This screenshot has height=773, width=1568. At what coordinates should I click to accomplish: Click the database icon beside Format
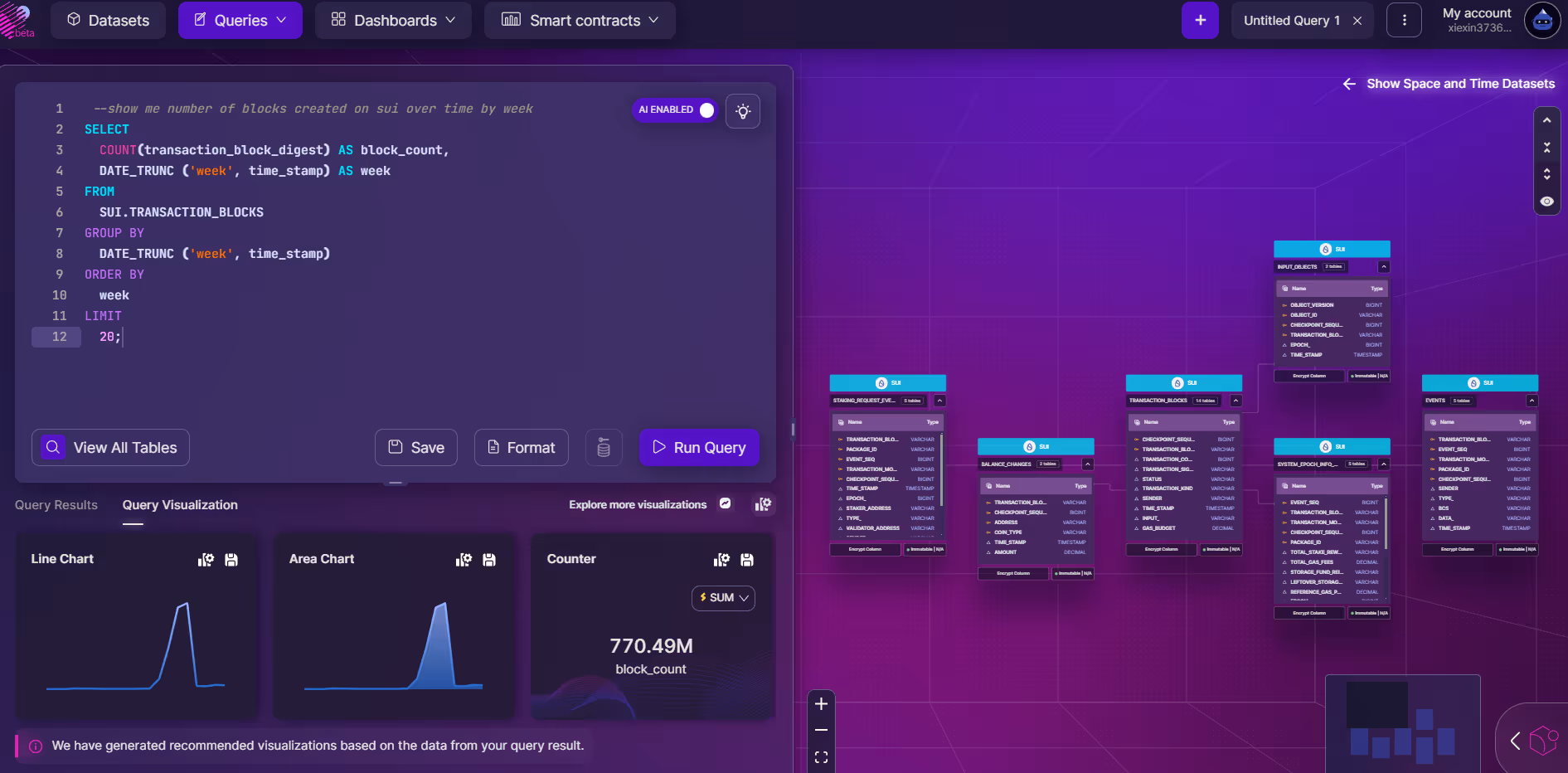coord(604,448)
